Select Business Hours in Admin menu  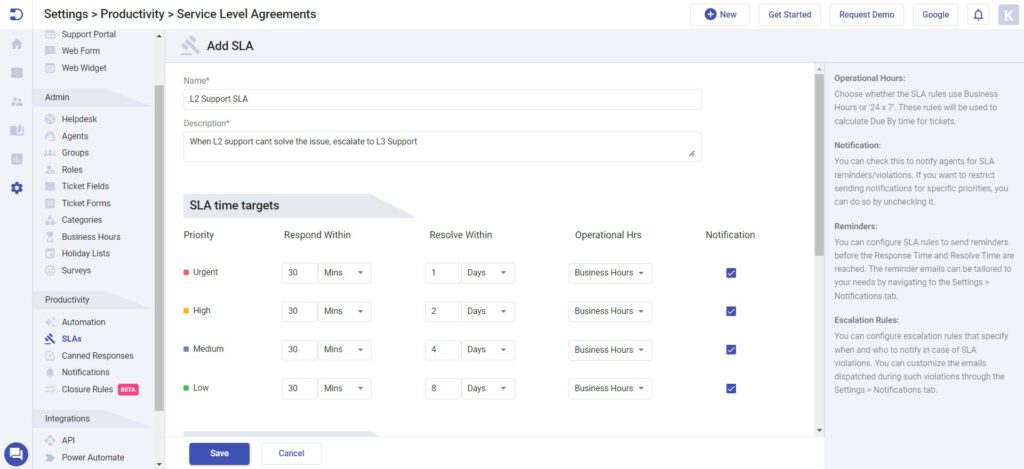click(91, 236)
